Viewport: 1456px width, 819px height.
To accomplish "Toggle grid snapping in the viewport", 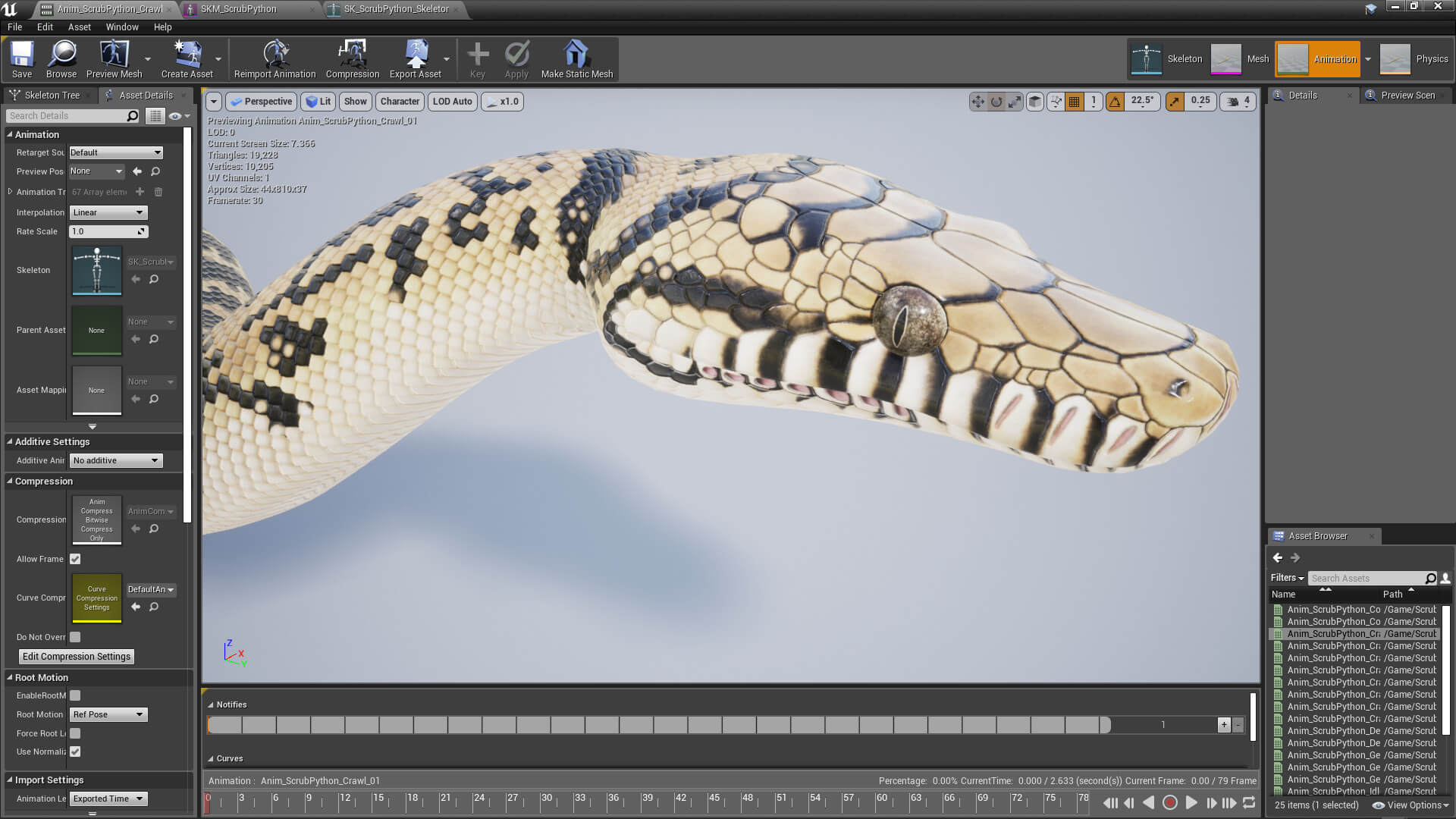I will click(1075, 102).
